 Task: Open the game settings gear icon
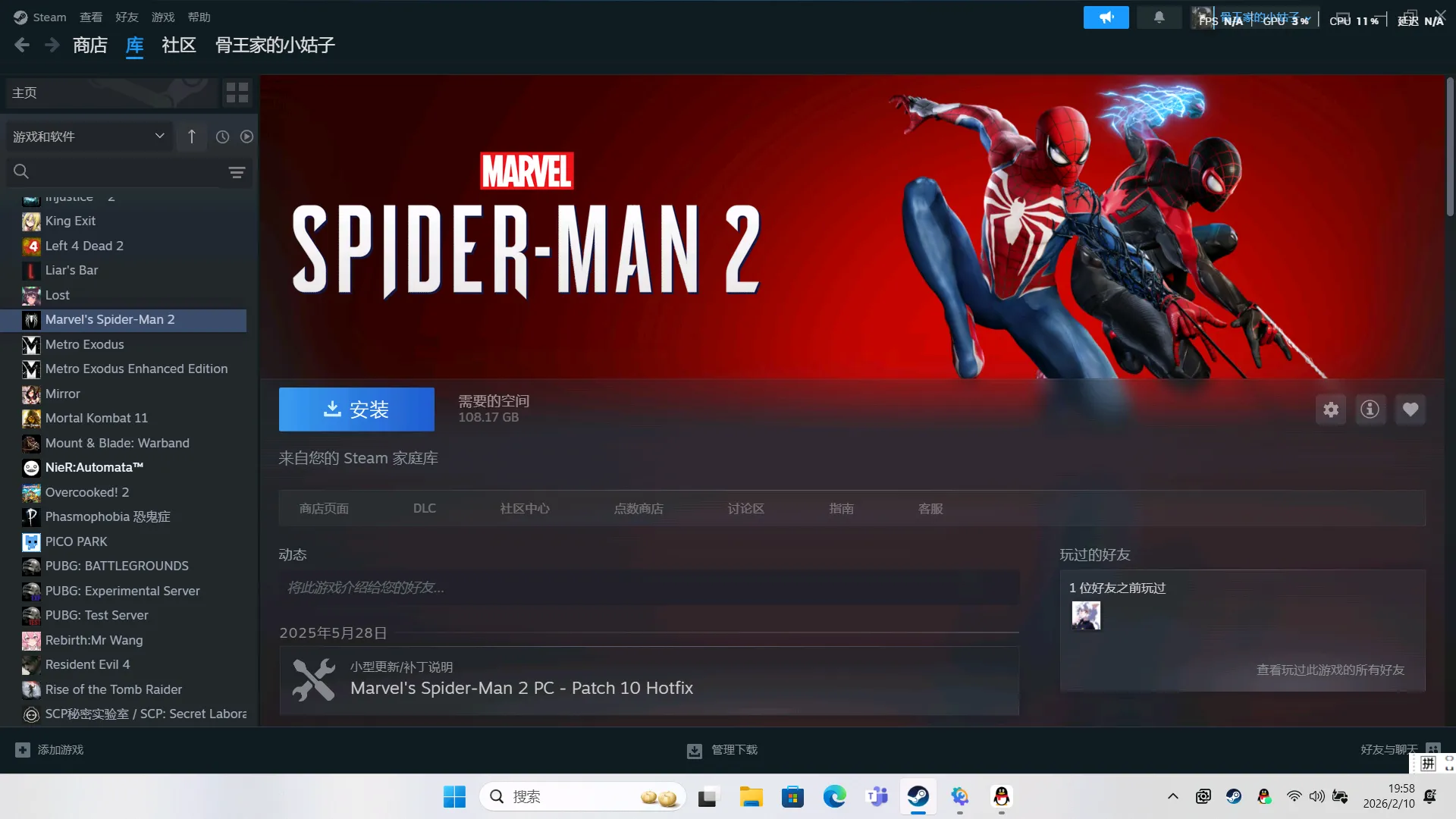point(1331,410)
